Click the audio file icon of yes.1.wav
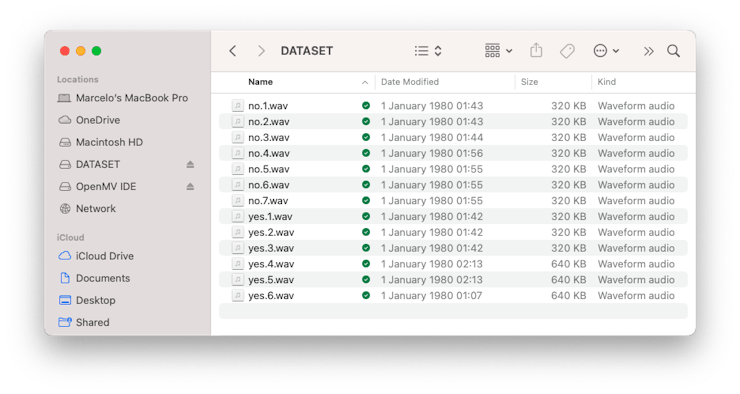 pyautogui.click(x=237, y=217)
